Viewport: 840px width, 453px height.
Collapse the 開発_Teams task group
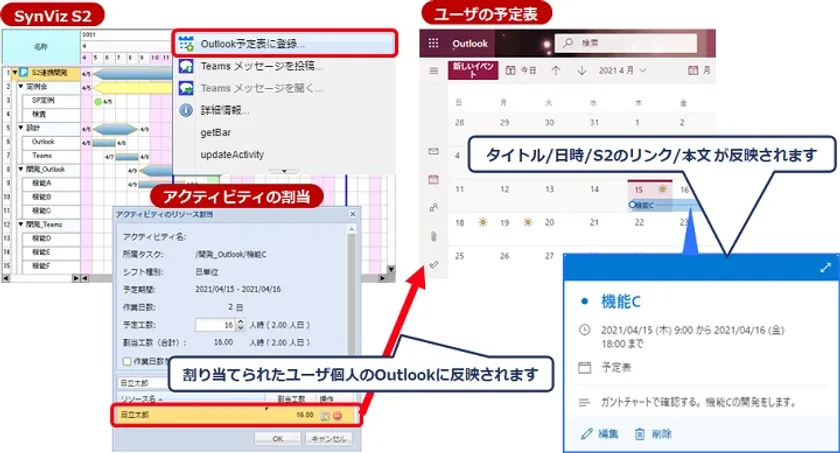coord(21,224)
